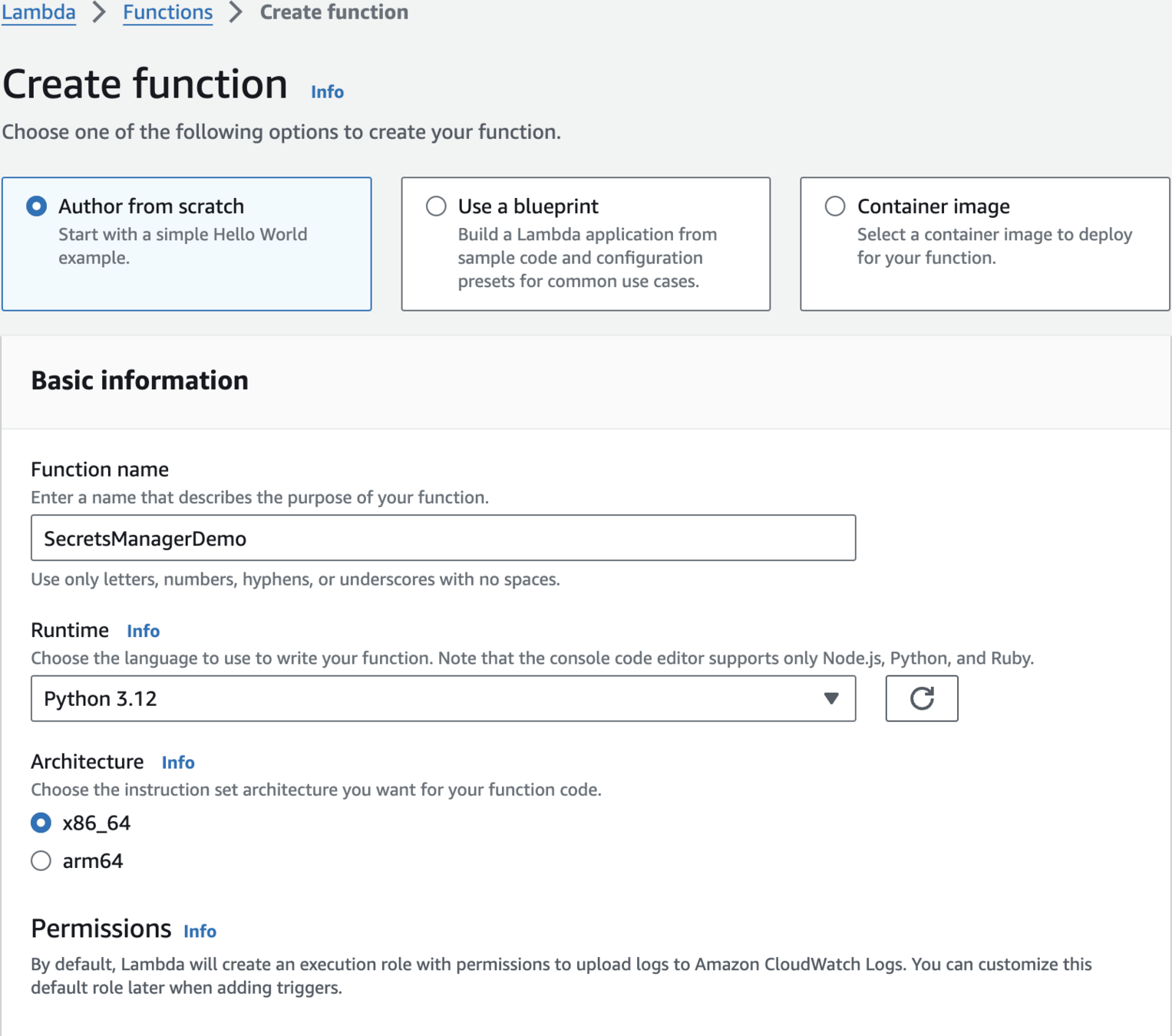Click the Info link beside Runtime
The height and width of the screenshot is (1036, 1172).
pos(144,631)
